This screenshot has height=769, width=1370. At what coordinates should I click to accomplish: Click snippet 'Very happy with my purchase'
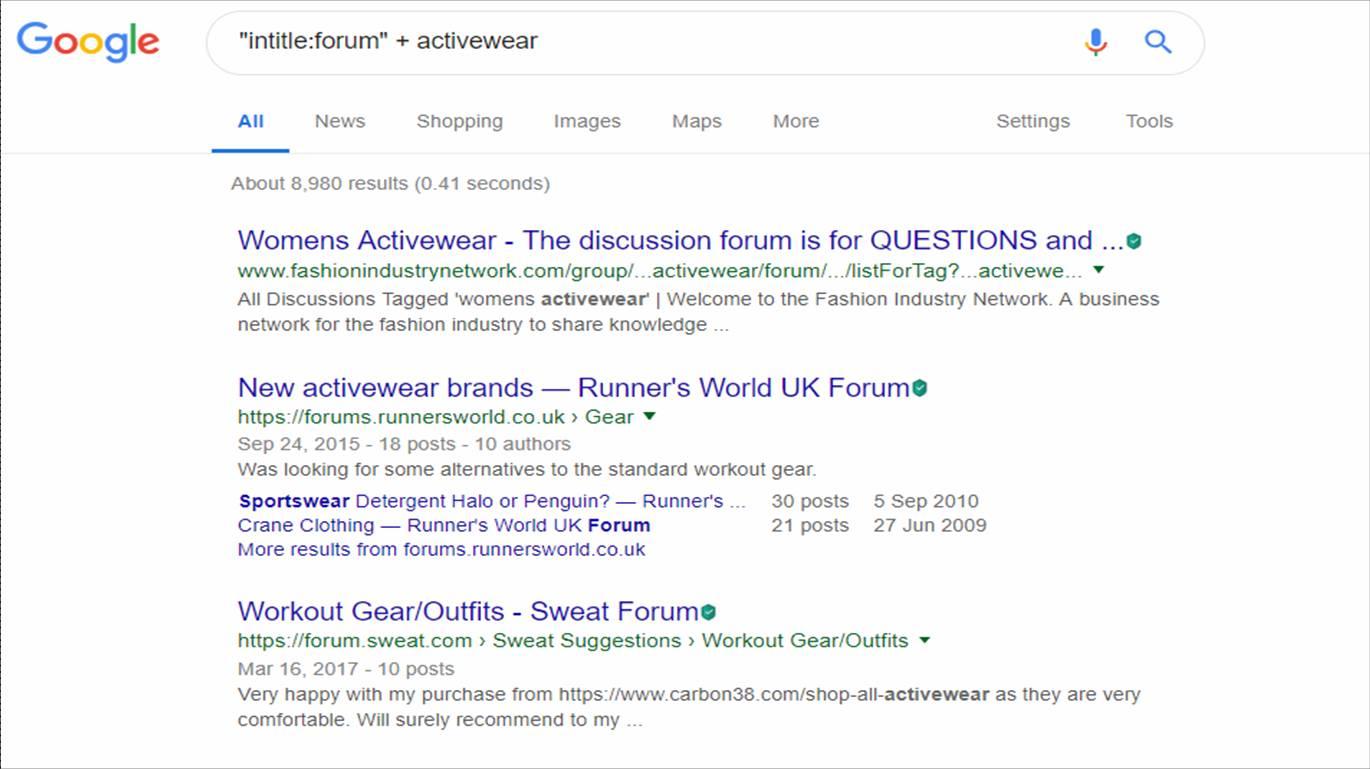pyautogui.click(x=689, y=707)
